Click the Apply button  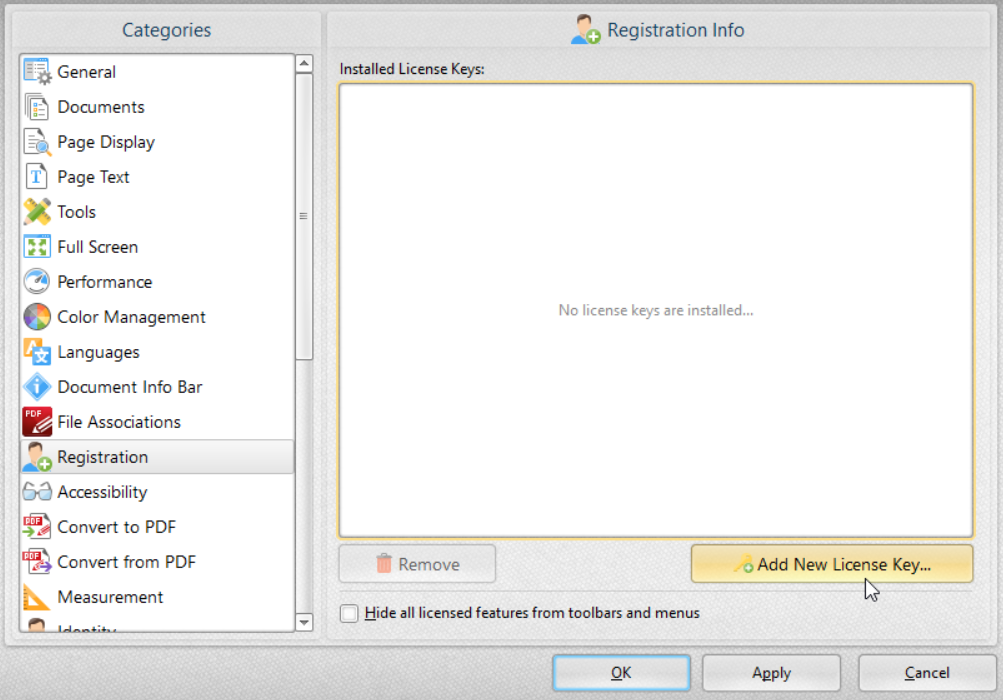coord(771,672)
